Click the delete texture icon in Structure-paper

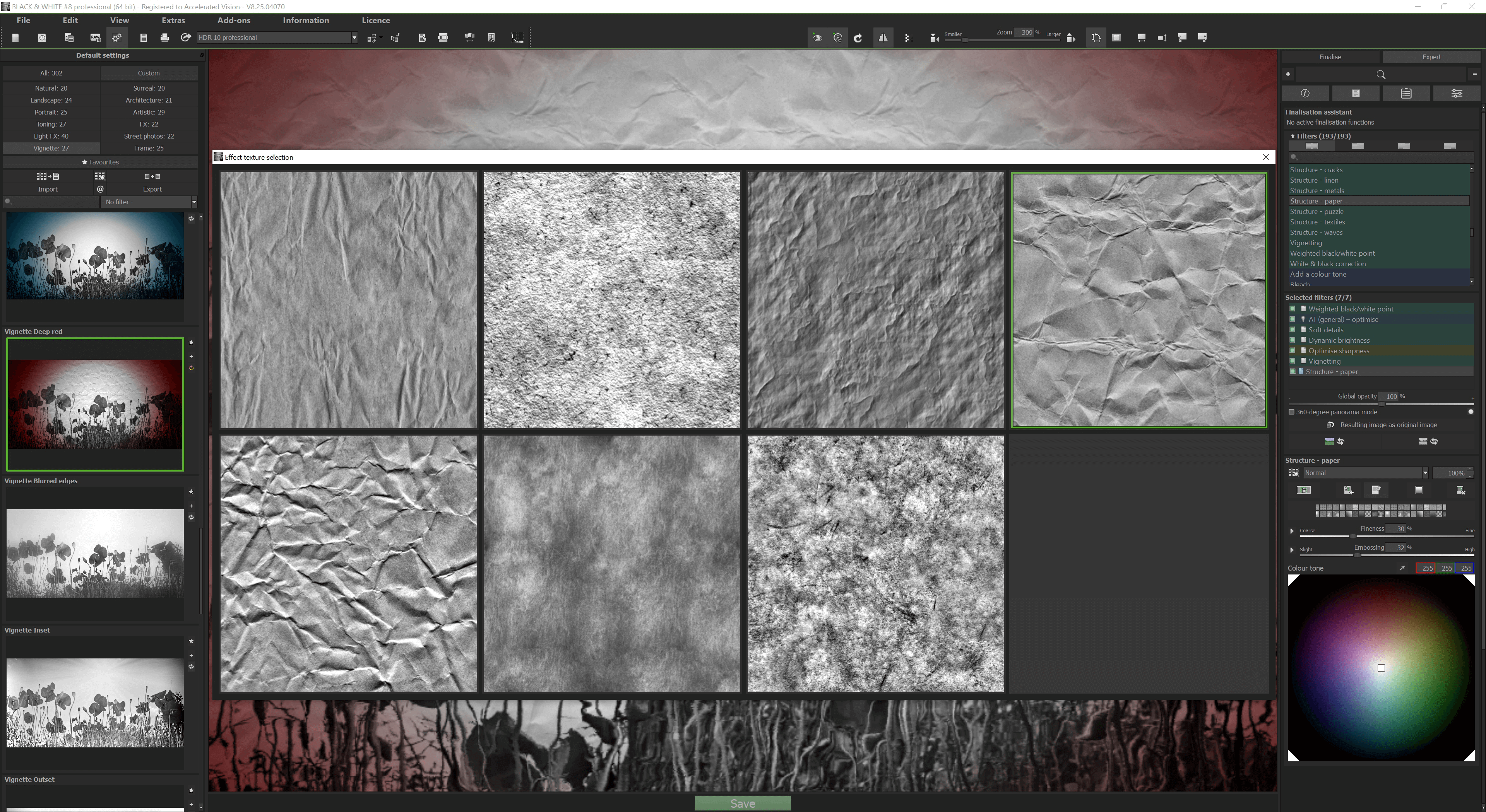click(x=1460, y=490)
